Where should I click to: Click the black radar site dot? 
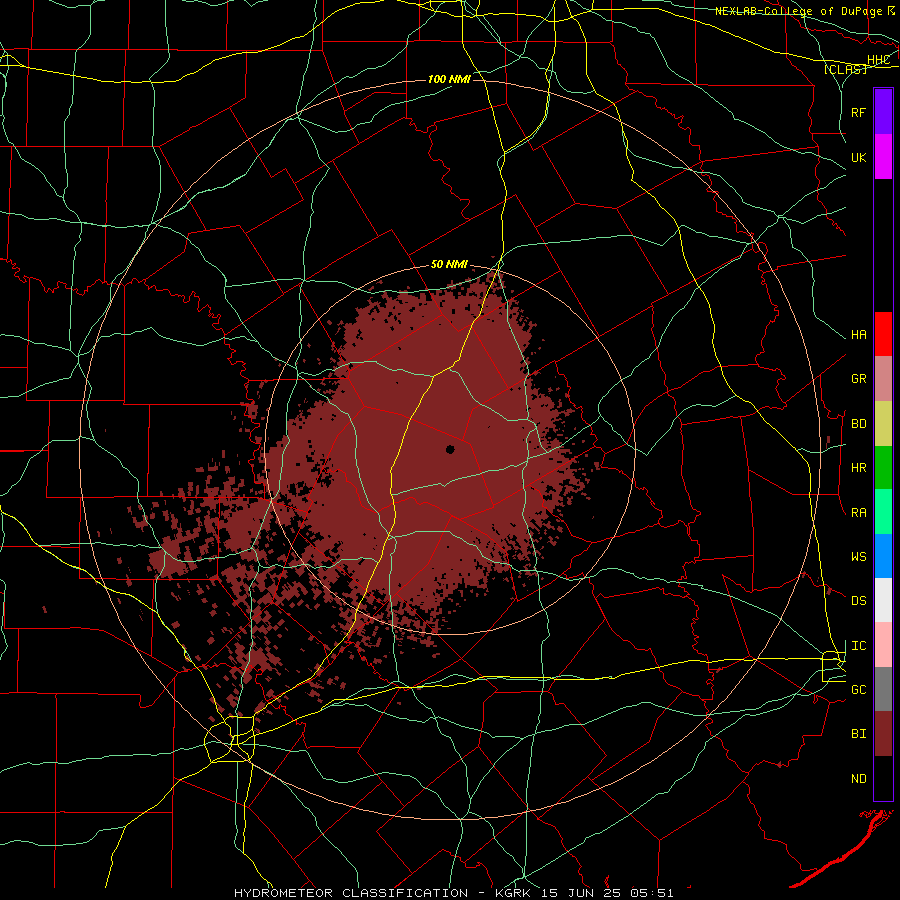pyautogui.click(x=450, y=449)
